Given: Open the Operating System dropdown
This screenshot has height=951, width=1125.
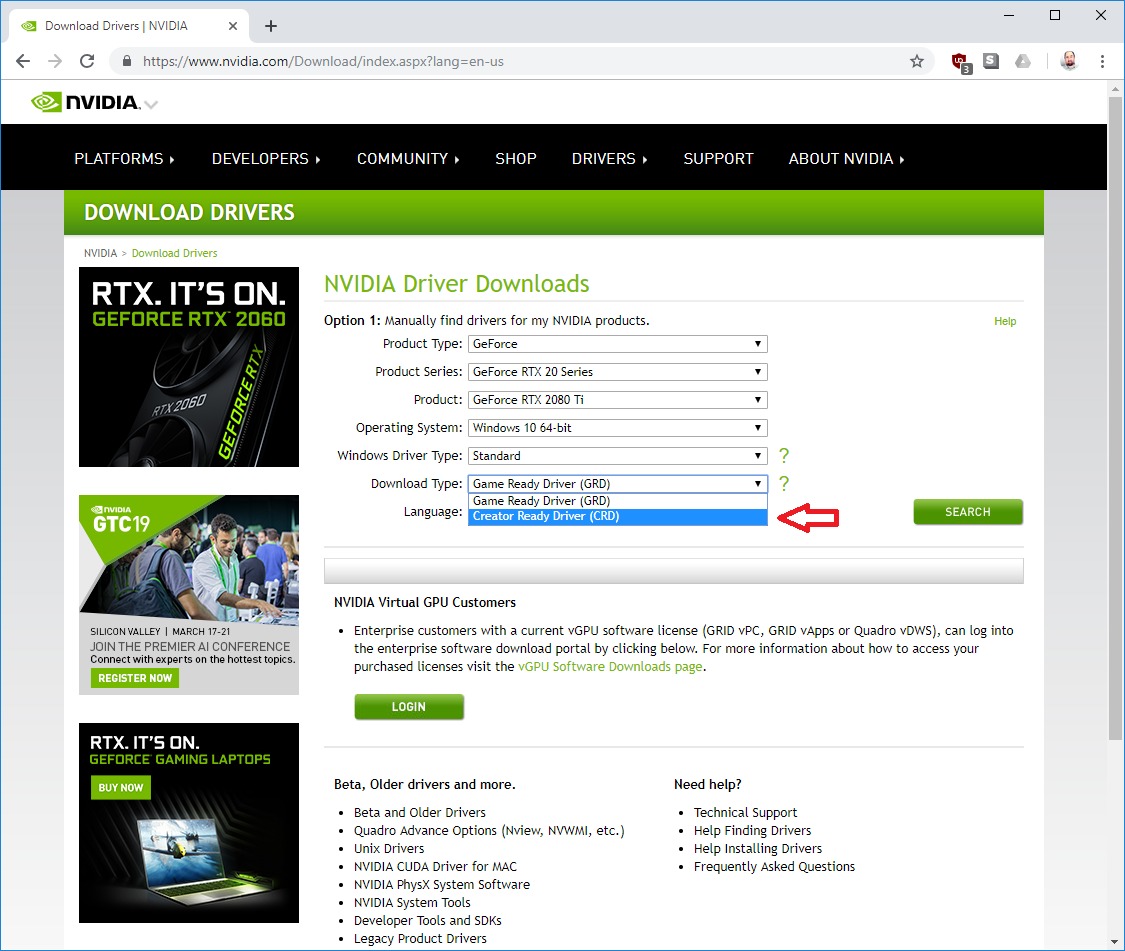Looking at the screenshot, I should 617,428.
